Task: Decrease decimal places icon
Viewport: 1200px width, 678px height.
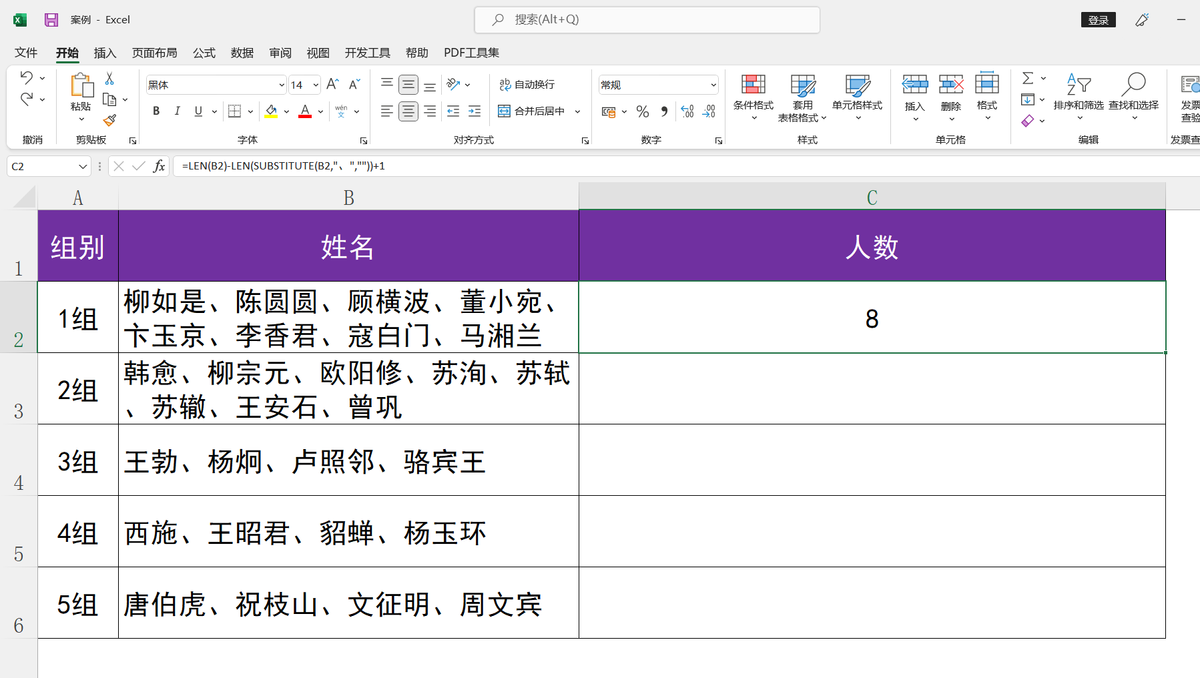Action: [709, 111]
